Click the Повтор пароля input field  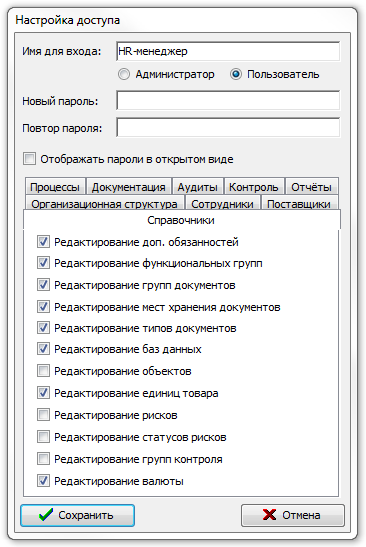click(x=228, y=127)
